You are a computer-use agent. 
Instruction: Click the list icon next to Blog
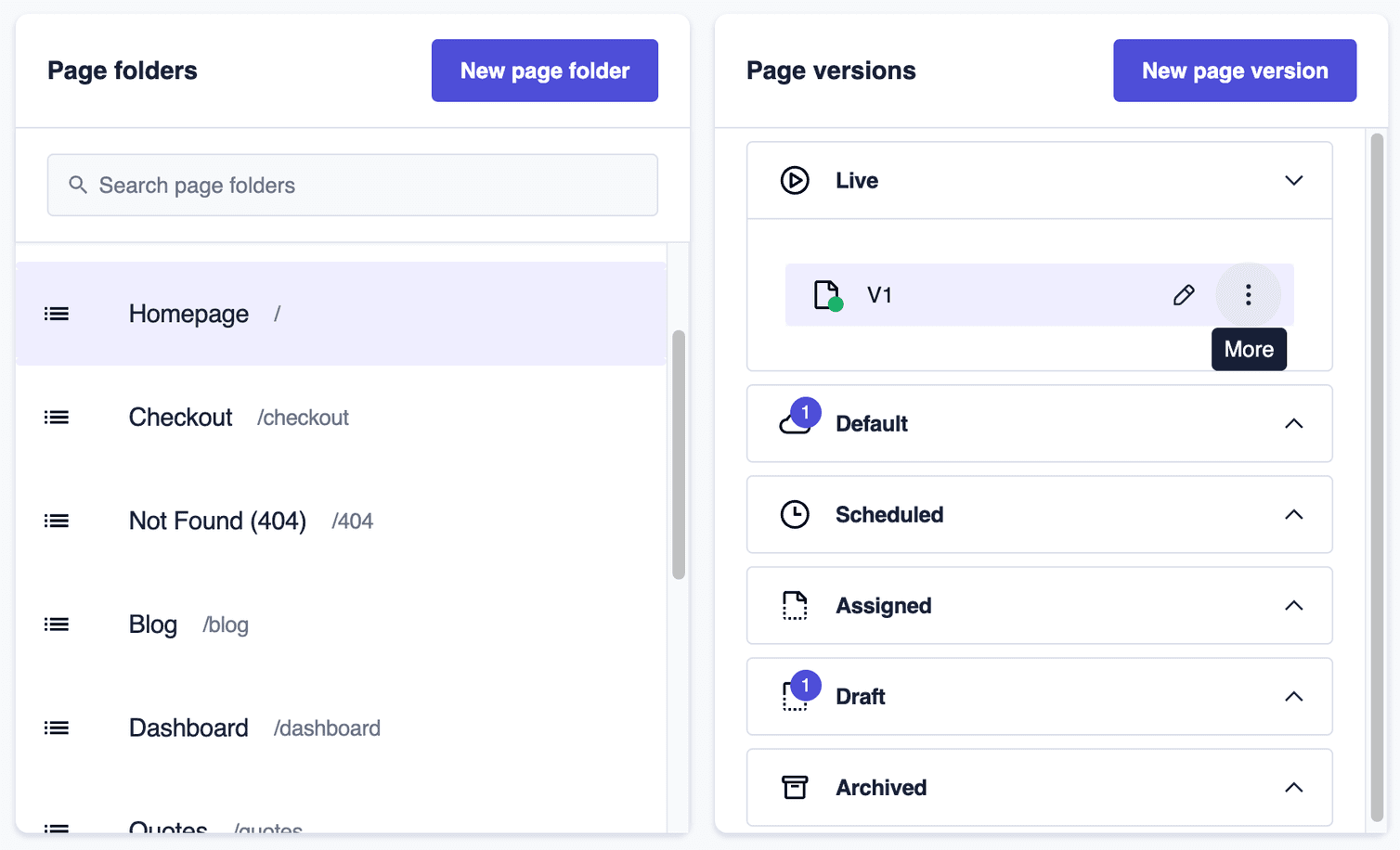click(x=56, y=625)
